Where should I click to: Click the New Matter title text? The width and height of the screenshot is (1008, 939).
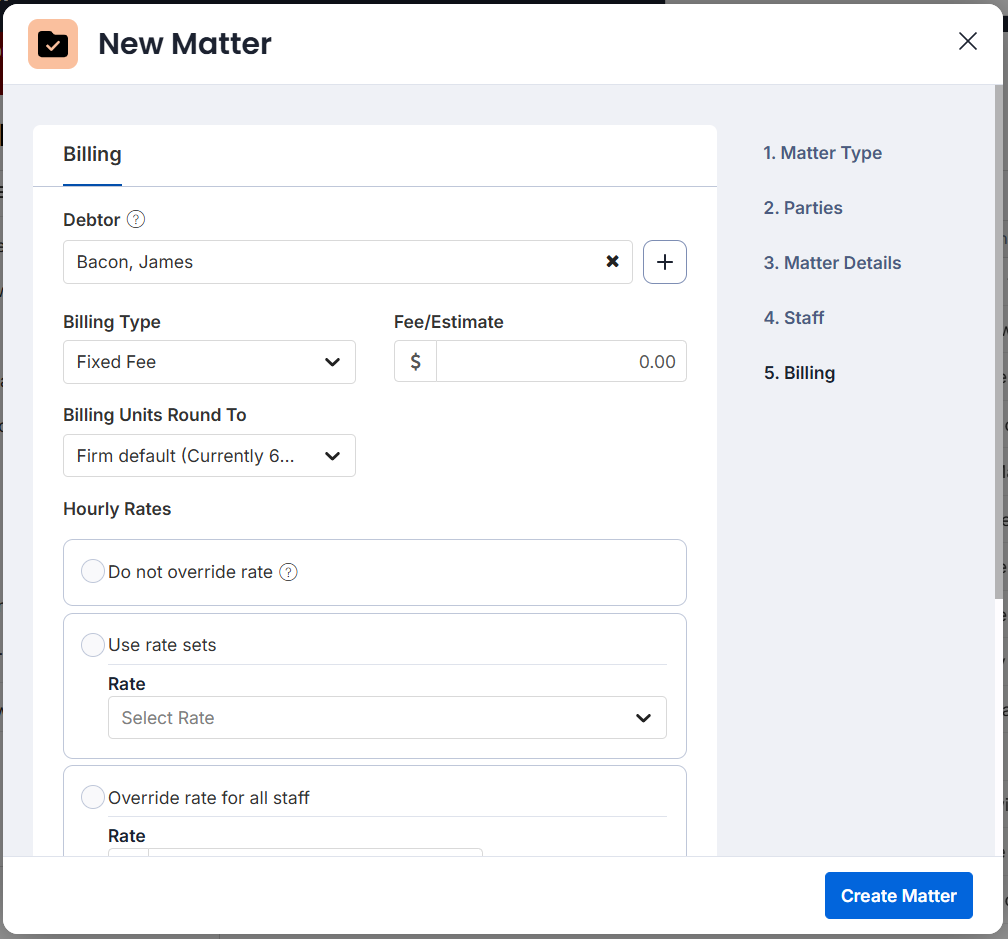click(x=185, y=44)
